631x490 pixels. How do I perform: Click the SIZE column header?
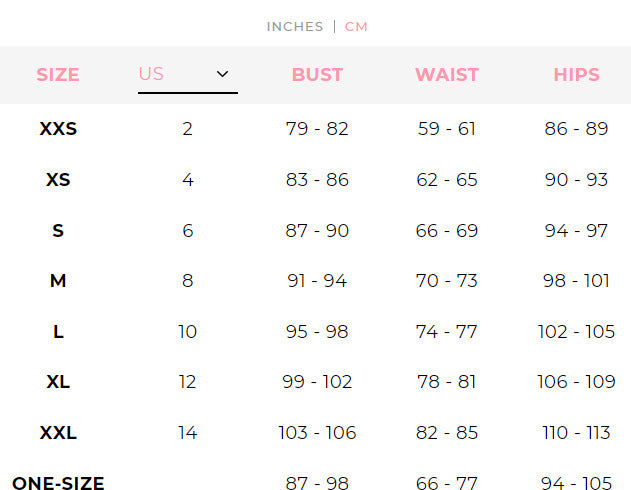pyautogui.click(x=58, y=75)
